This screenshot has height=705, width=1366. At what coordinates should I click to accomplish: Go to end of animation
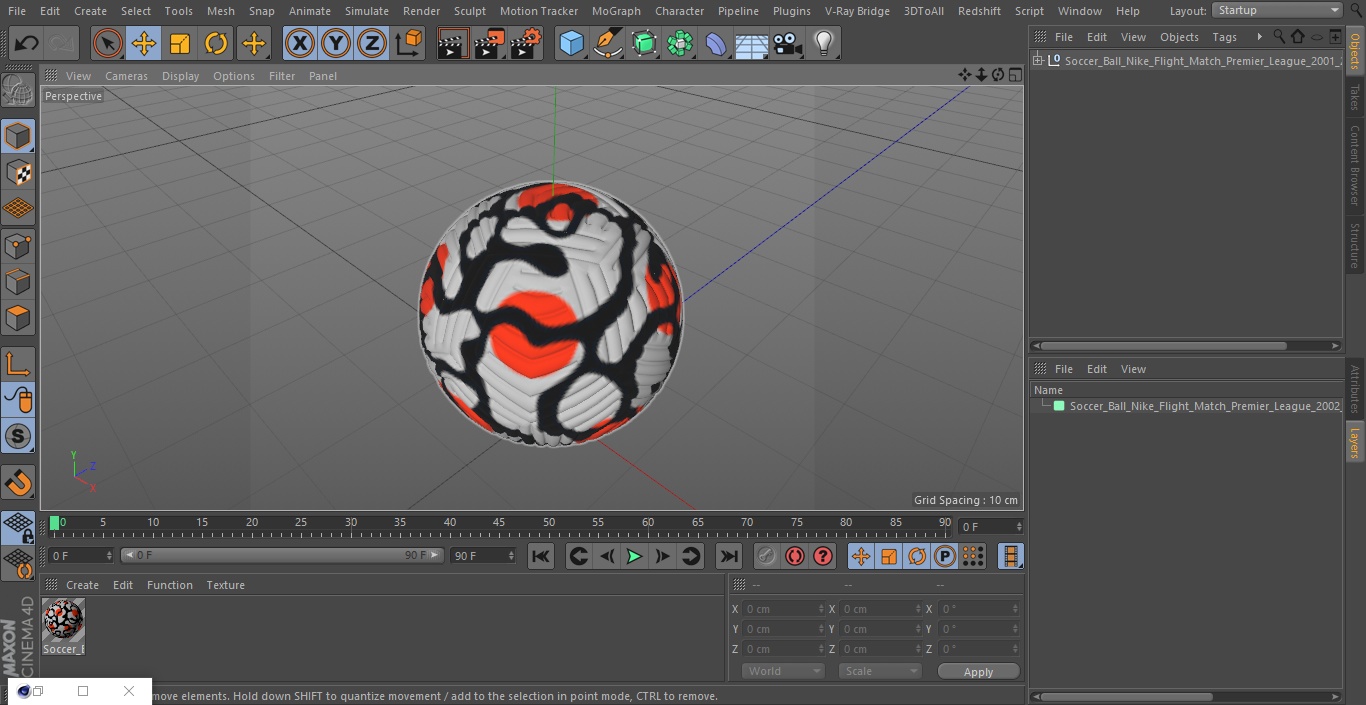(729, 556)
